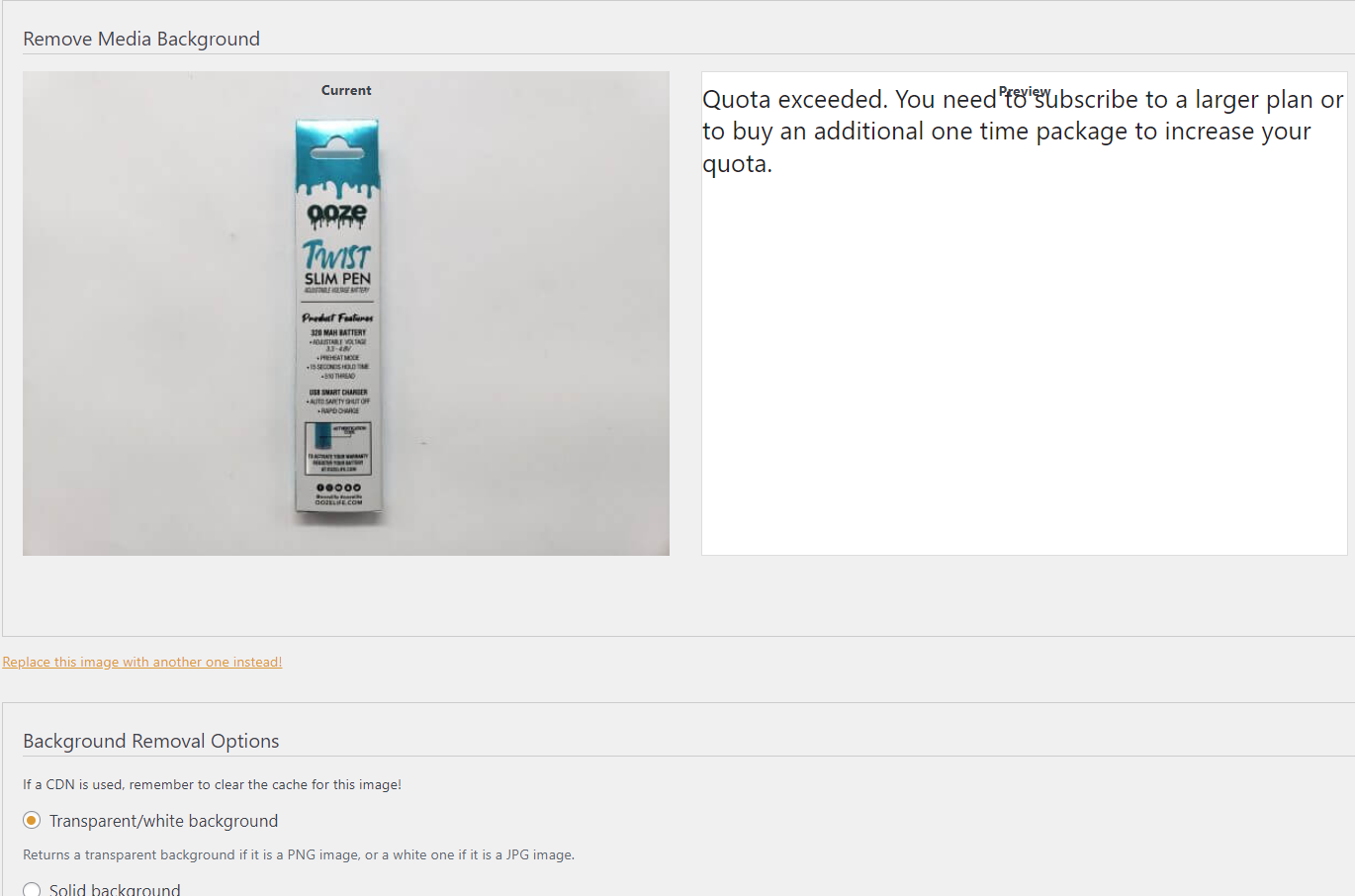Click the hang-tab hole at the top of the box
1355x896 pixels.
(336, 153)
